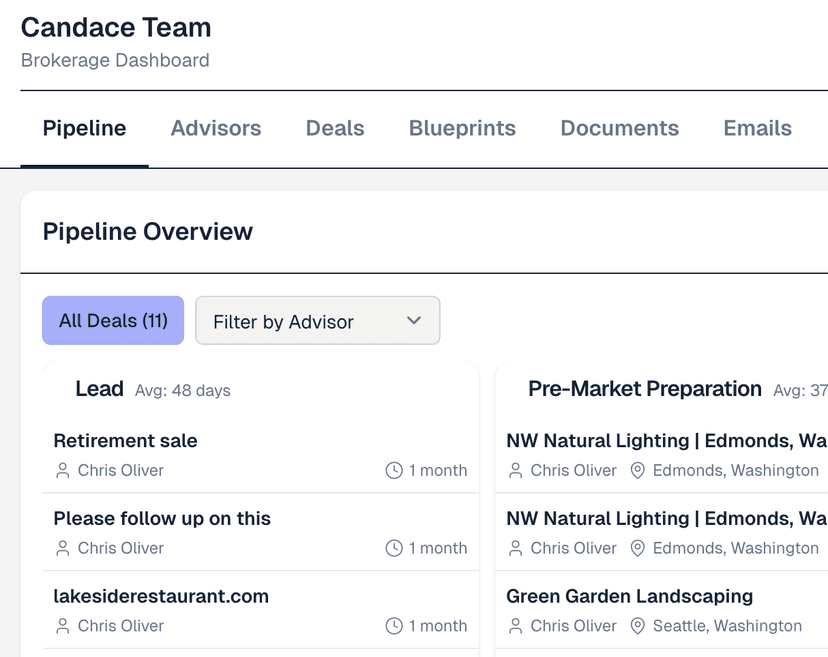The width and height of the screenshot is (828, 657).
Task: Click the clock icon in lakesiderestaurant.com row
Action: click(x=394, y=626)
